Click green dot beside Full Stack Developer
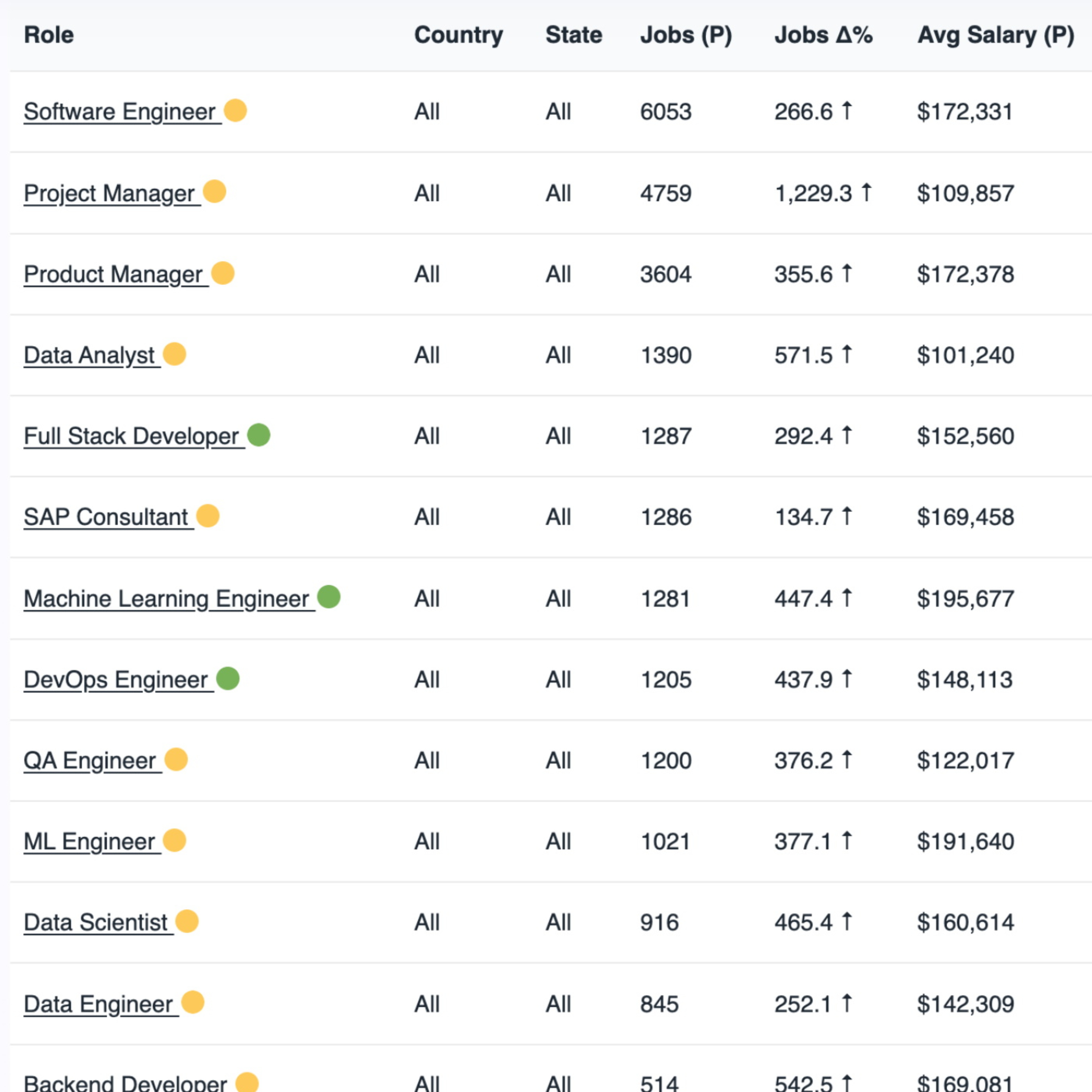1092x1092 pixels. pyautogui.click(x=259, y=435)
